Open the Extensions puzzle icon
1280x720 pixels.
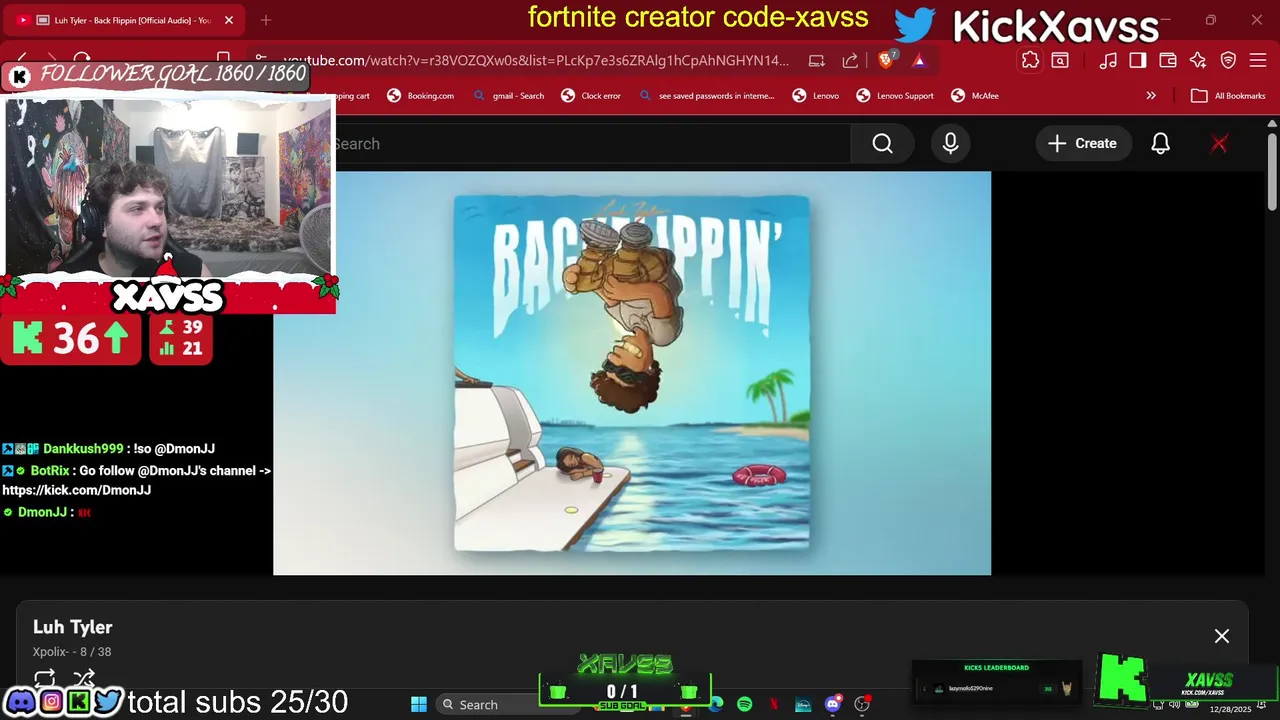click(1030, 60)
